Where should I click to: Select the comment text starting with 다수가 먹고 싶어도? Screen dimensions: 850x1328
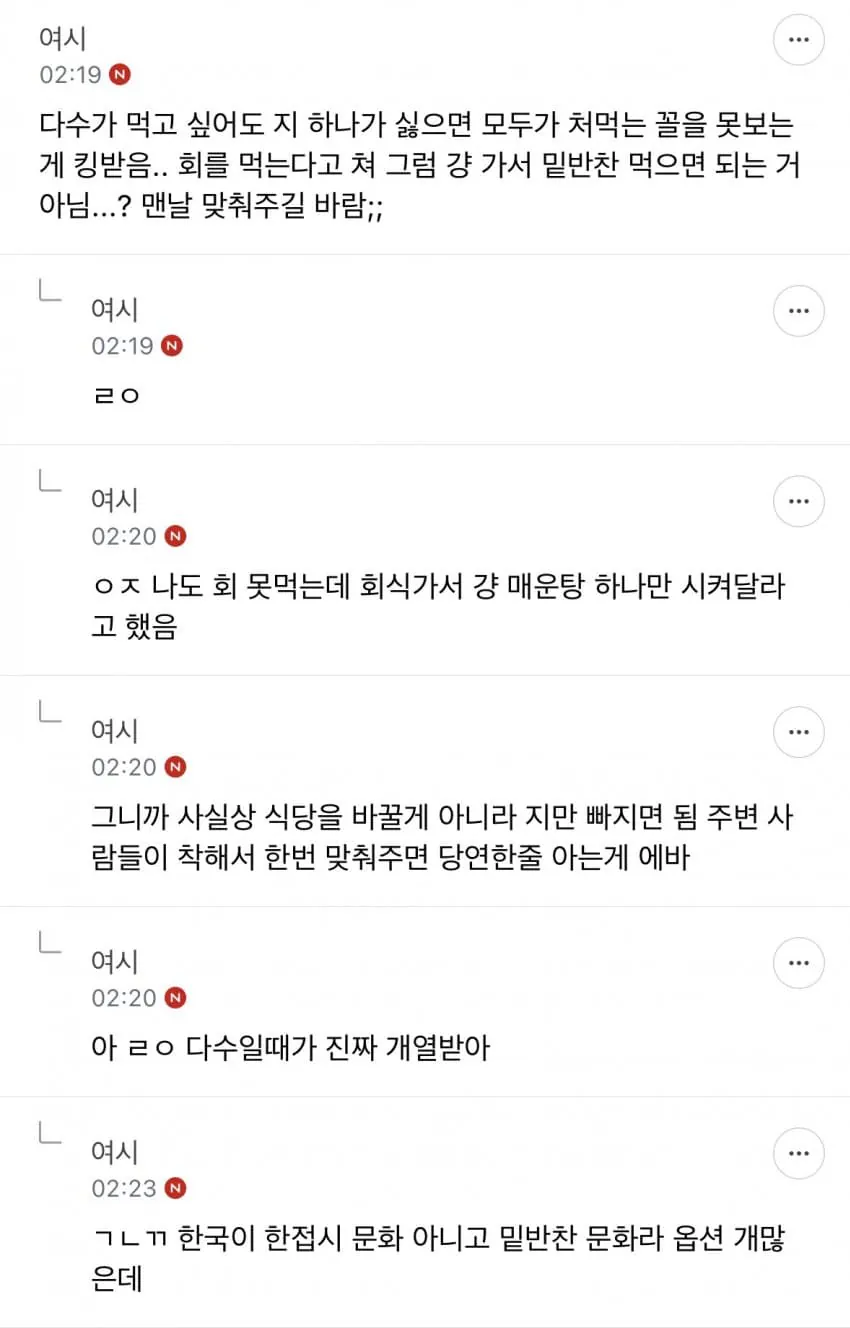[411, 165]
